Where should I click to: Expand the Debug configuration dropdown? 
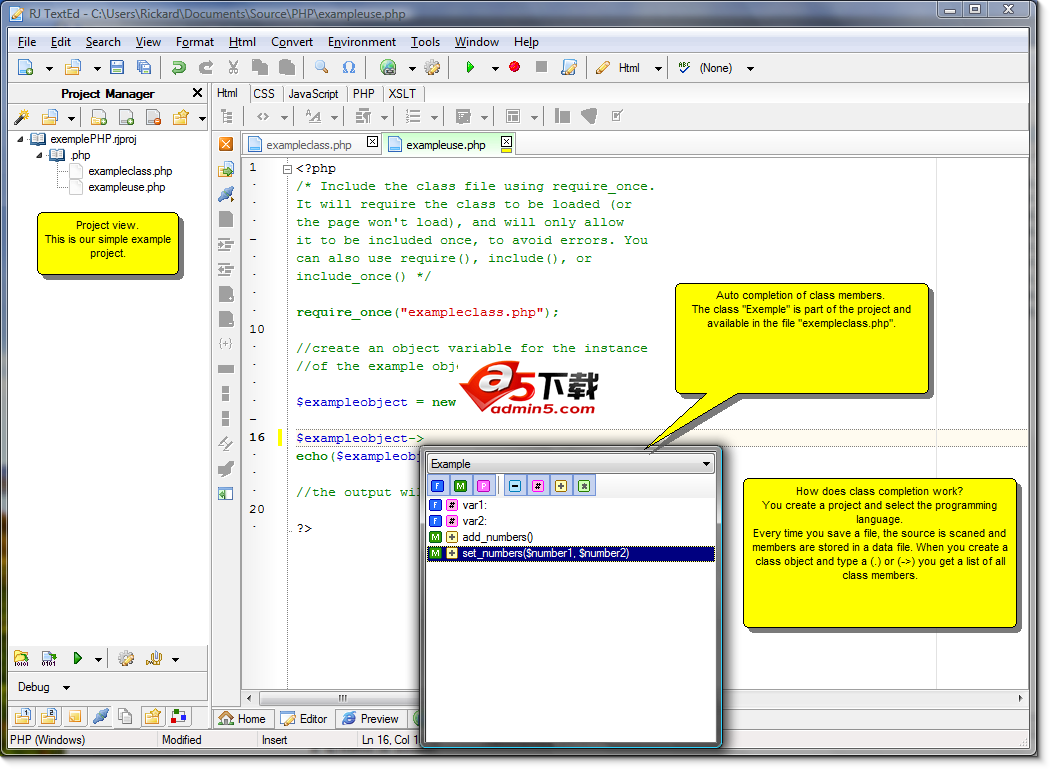[66, 688]
